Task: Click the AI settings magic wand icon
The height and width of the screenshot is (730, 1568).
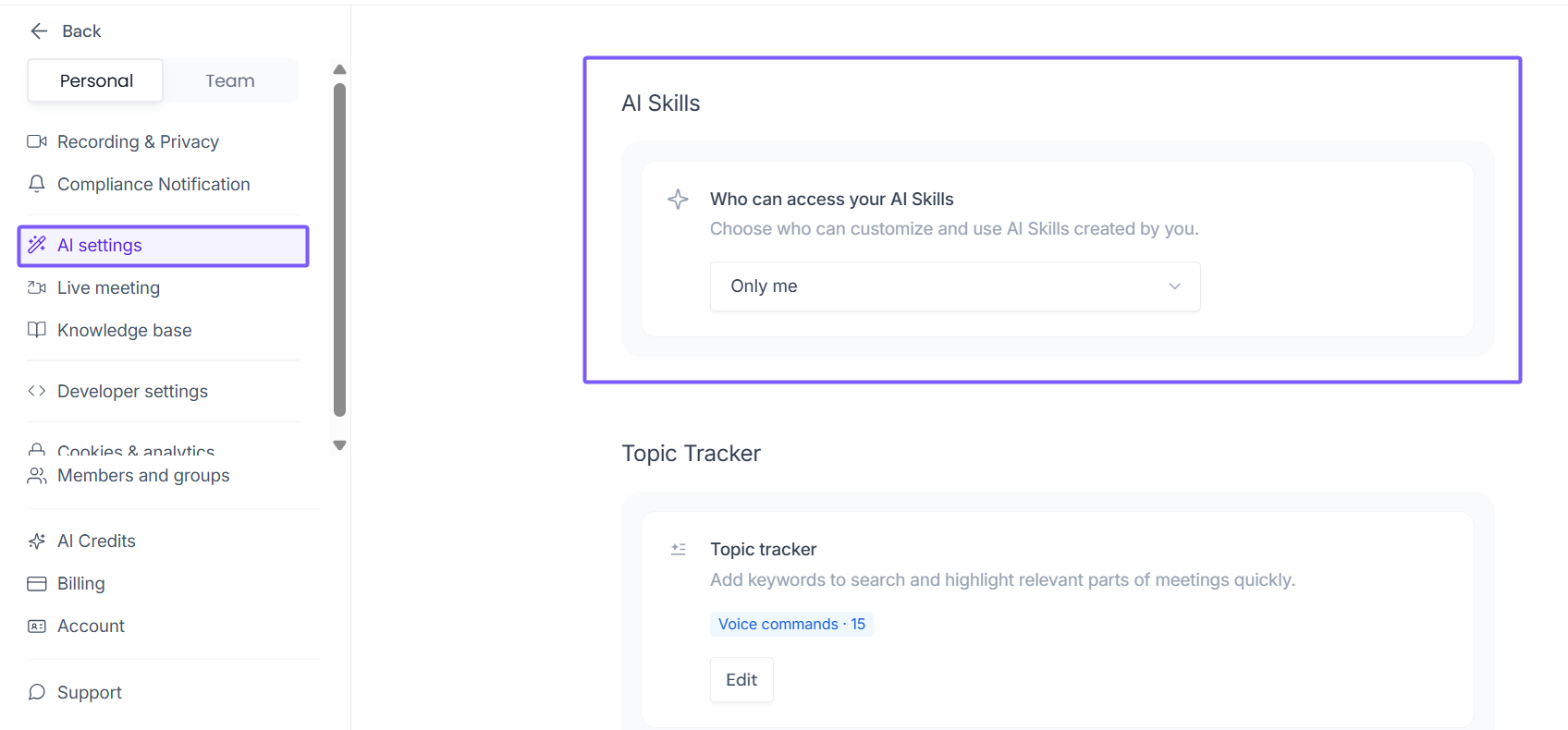Action: point(37,245)
